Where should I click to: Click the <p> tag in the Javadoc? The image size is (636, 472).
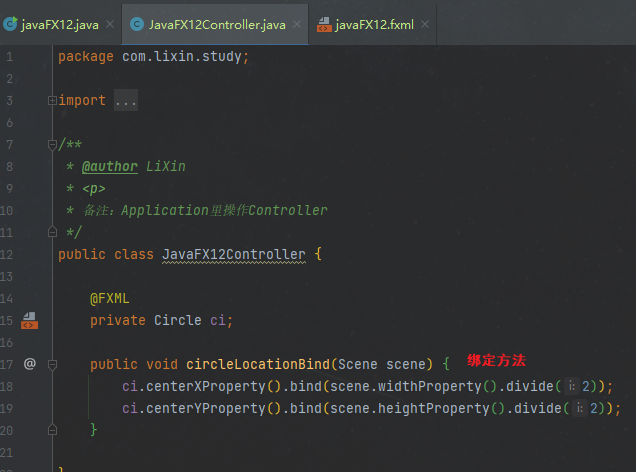click(x=94, y=189)
